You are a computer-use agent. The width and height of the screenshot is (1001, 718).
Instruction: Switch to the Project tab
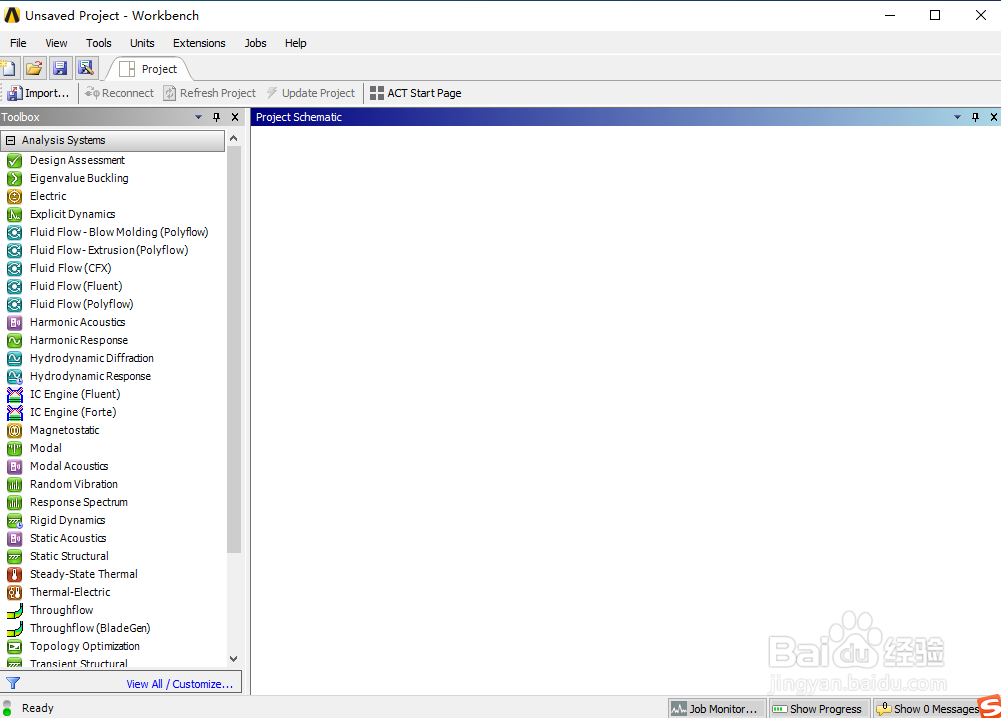coord(149,69)
